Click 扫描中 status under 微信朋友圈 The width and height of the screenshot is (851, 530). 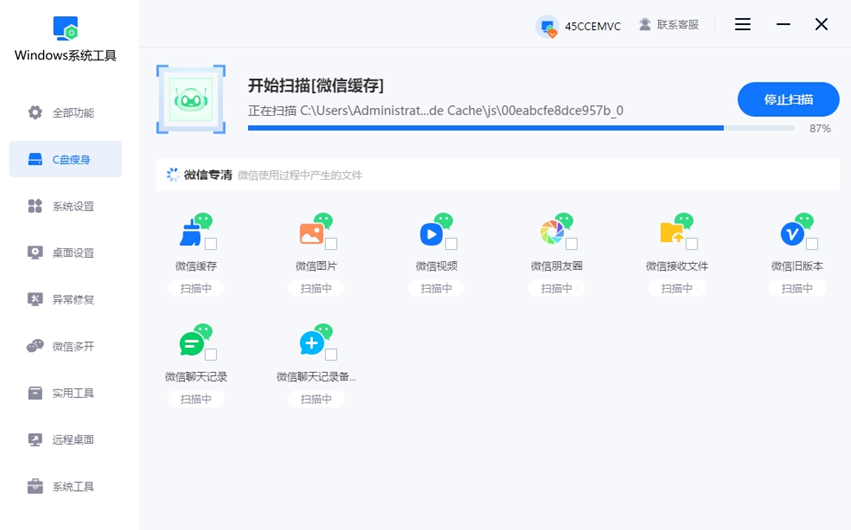tap(556, 288)
